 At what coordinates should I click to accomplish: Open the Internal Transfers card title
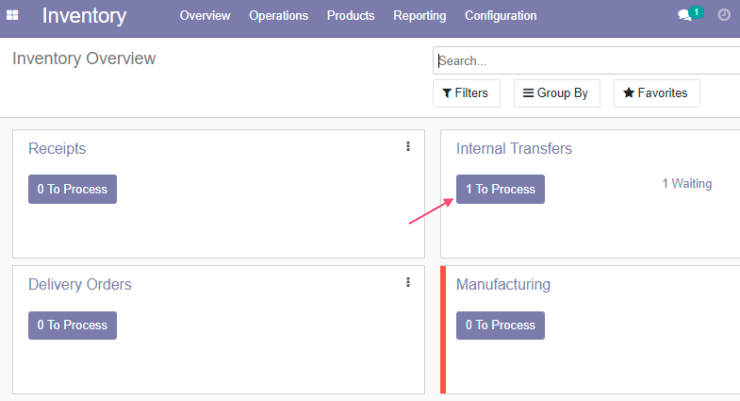[x=513, y=149]
